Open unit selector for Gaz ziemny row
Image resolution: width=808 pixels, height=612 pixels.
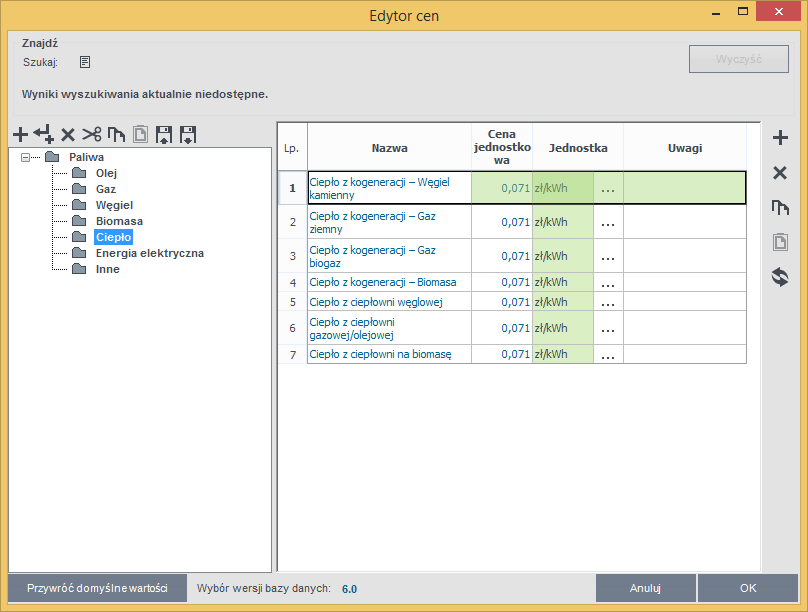[608, 222]
